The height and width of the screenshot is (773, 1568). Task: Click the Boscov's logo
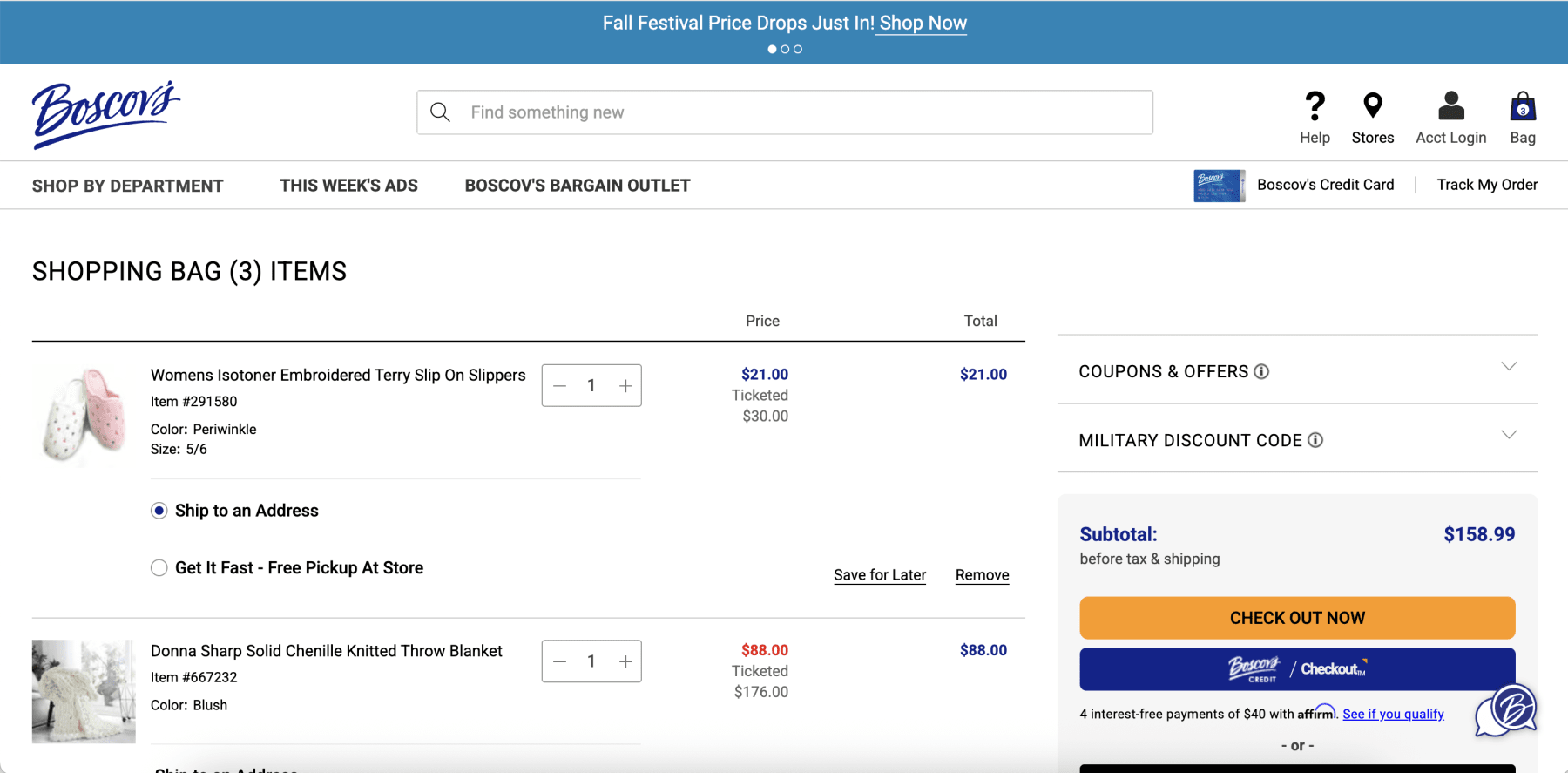(105, 113)
